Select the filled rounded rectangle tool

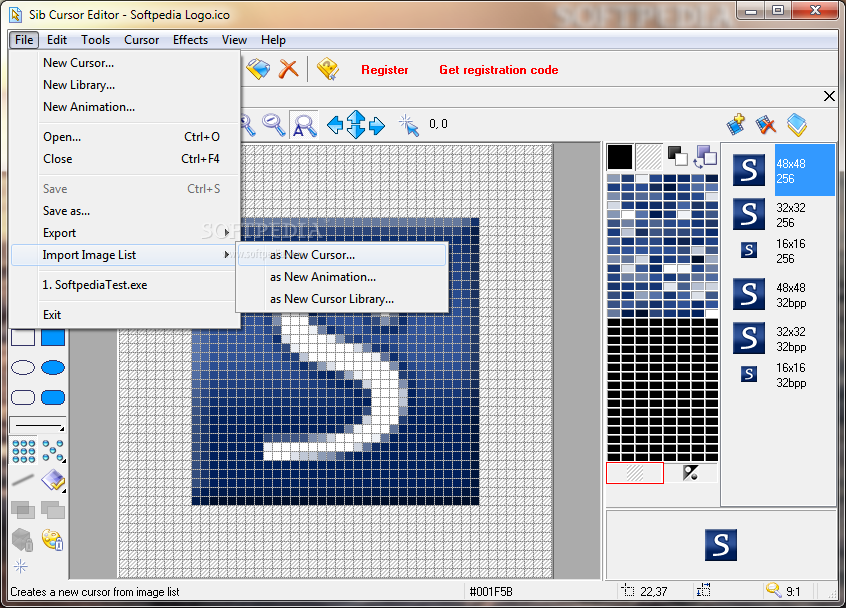[53, 398]
